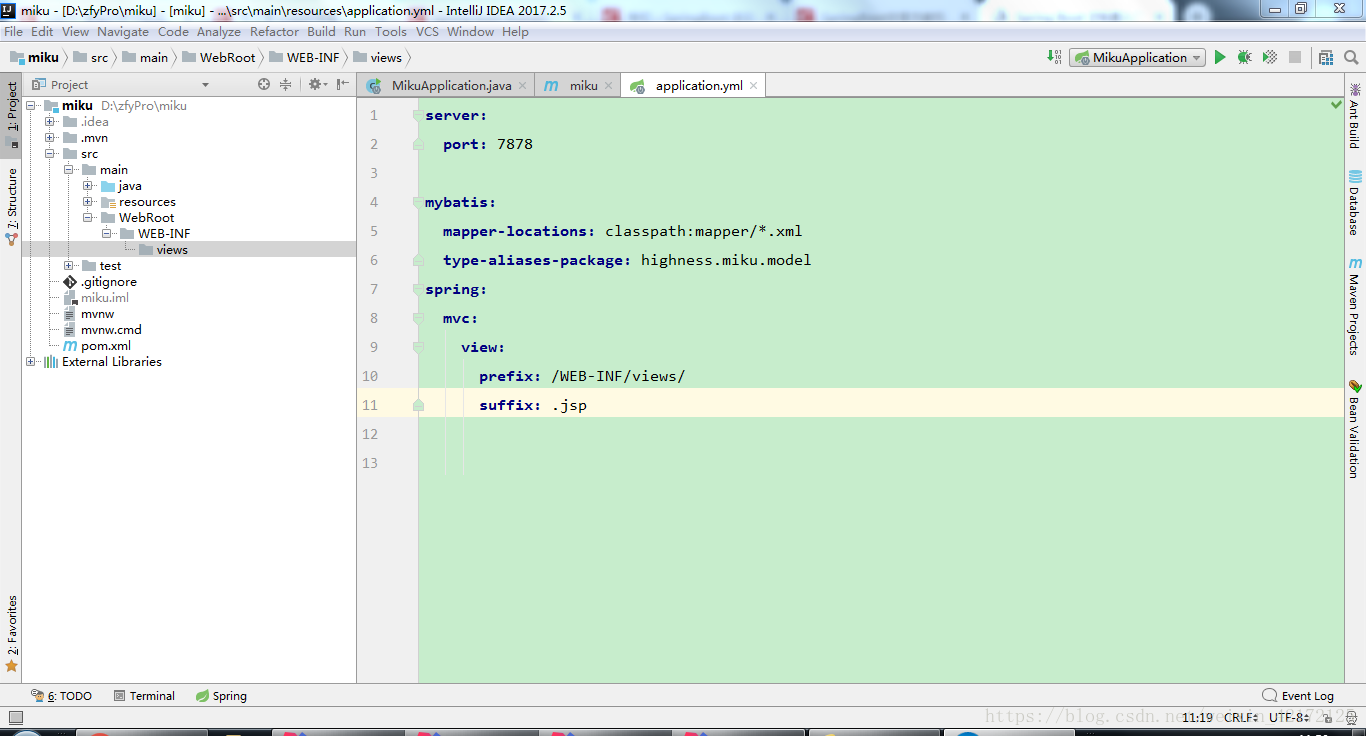Click the tool windows toggle in status bar corner
This screenshot has height=736, width=1366.
[15, 717]
